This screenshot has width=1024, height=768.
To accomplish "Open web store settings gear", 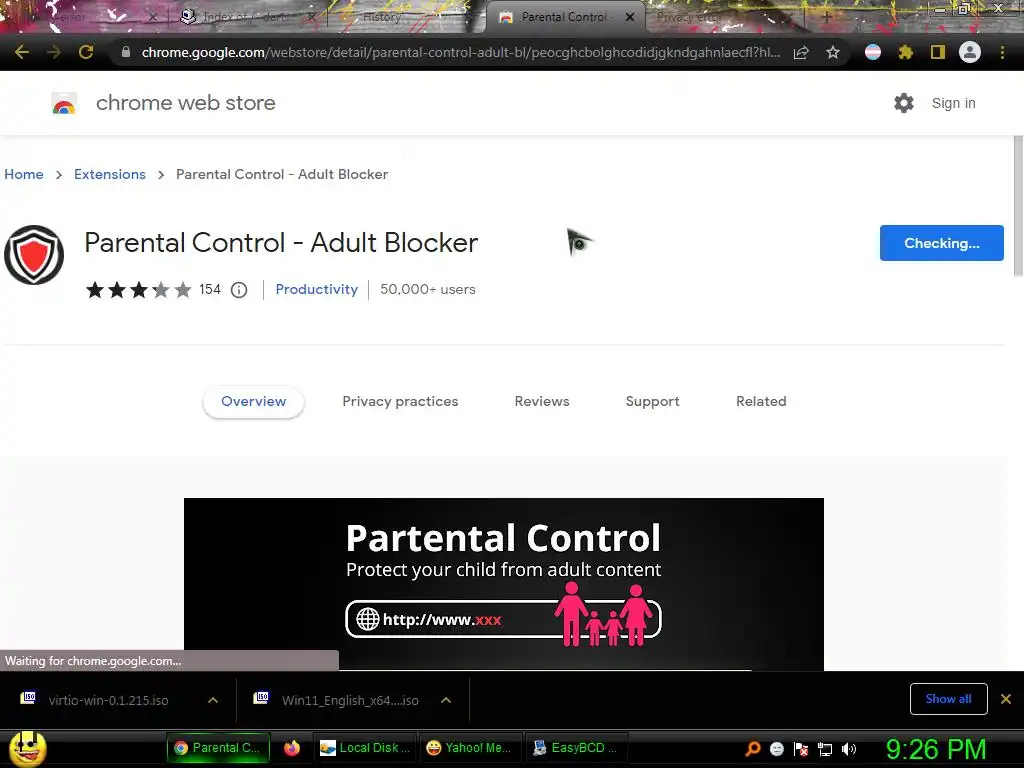I will coord(904,103).
